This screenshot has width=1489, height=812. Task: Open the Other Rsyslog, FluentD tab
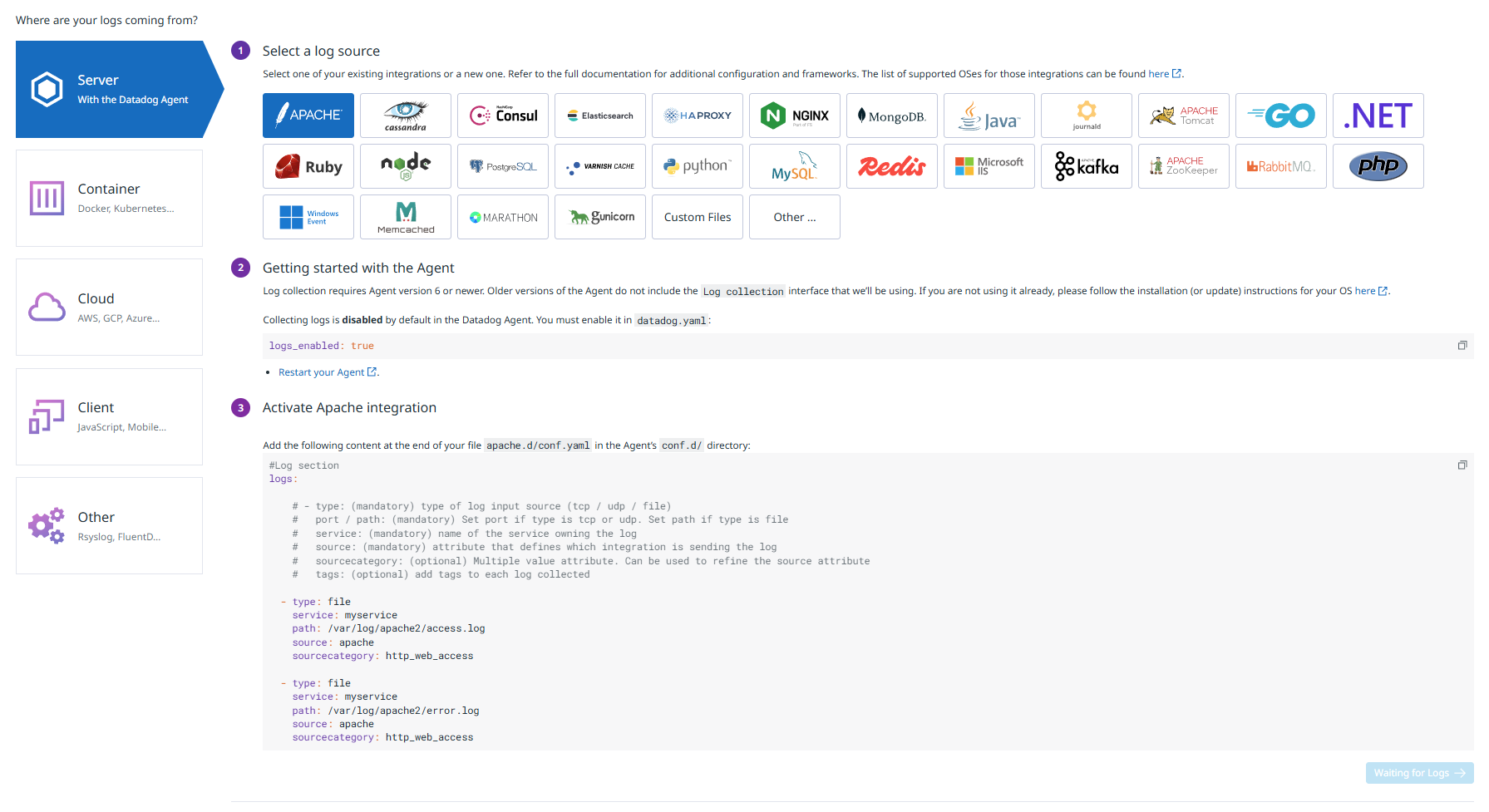tap(109, 525)
